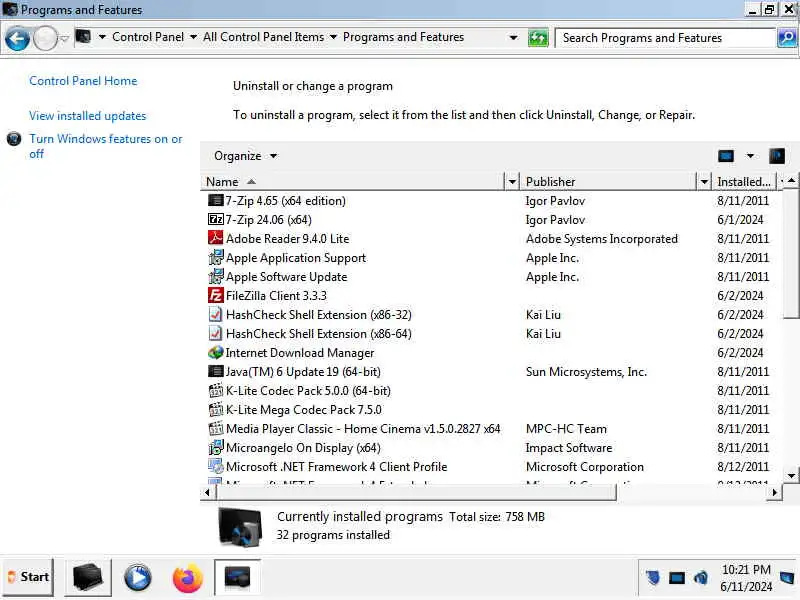Select Microangelo On Display (x64) icon
Screen dimensions: 800x600
point(216,447)
